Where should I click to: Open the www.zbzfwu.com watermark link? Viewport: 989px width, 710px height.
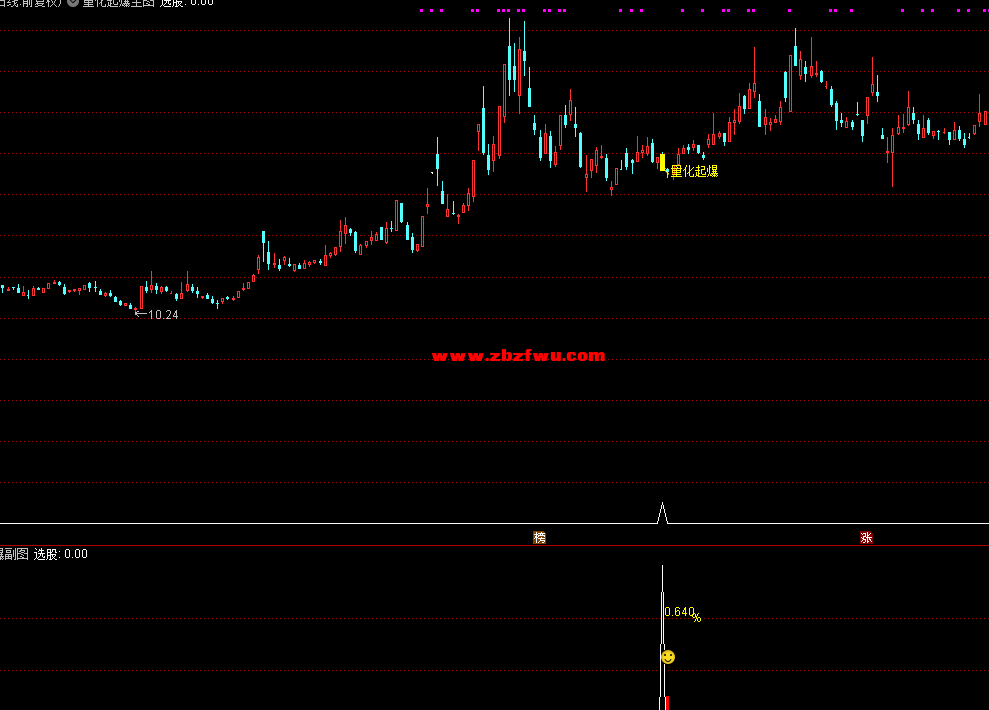518,356
